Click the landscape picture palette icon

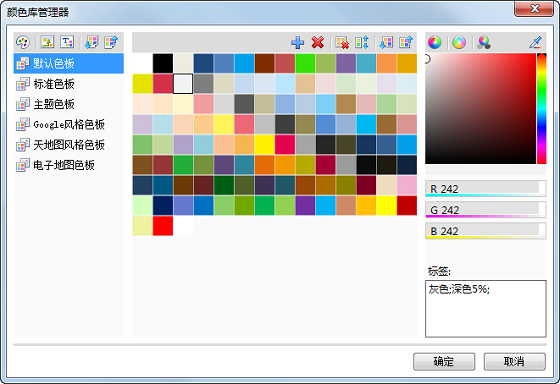pyautogui.click(x=47, y=42)
